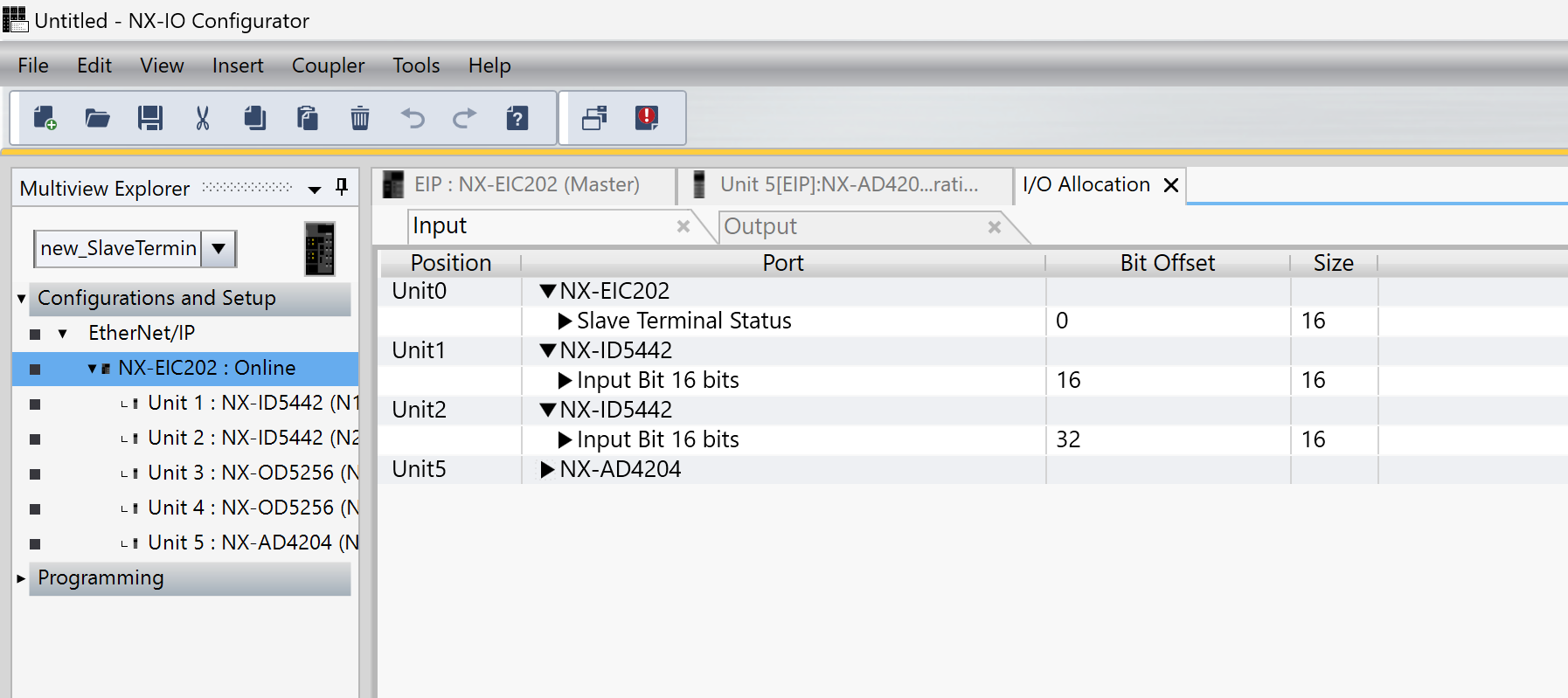Undo the last action

(413, 118)
